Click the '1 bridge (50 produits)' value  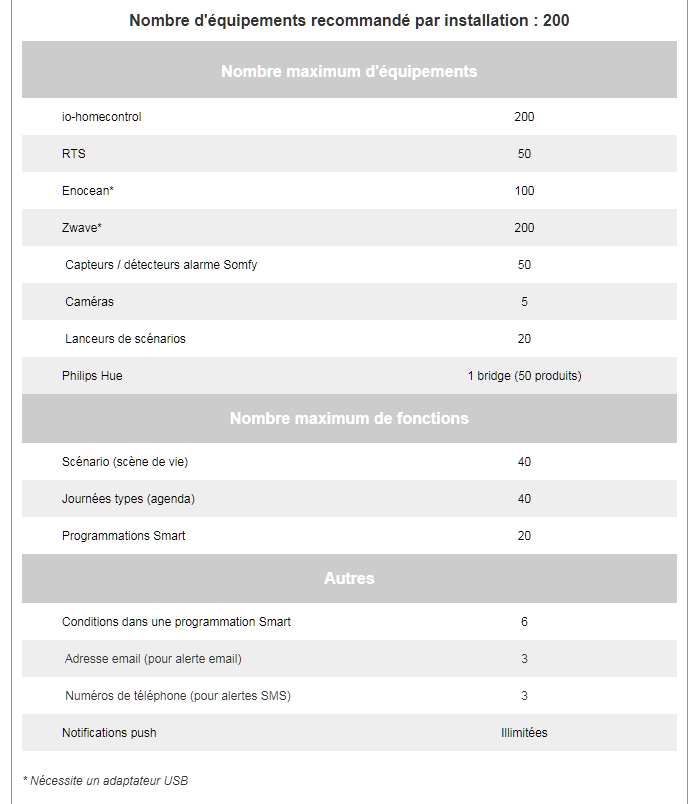click(524, 376)
